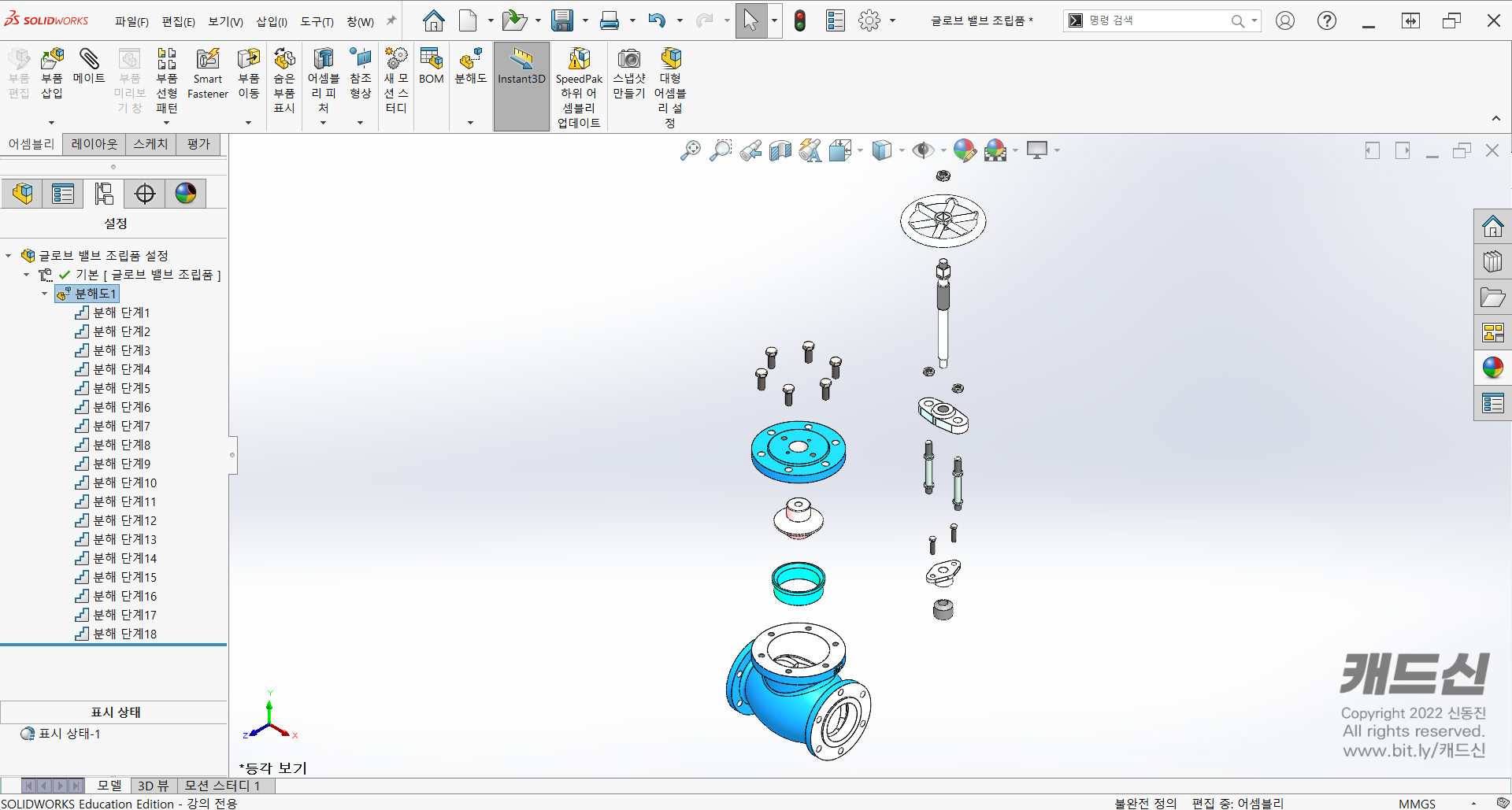
Task: Open the 모션 스터디 1 tab
Action: (x=223, y=786)
